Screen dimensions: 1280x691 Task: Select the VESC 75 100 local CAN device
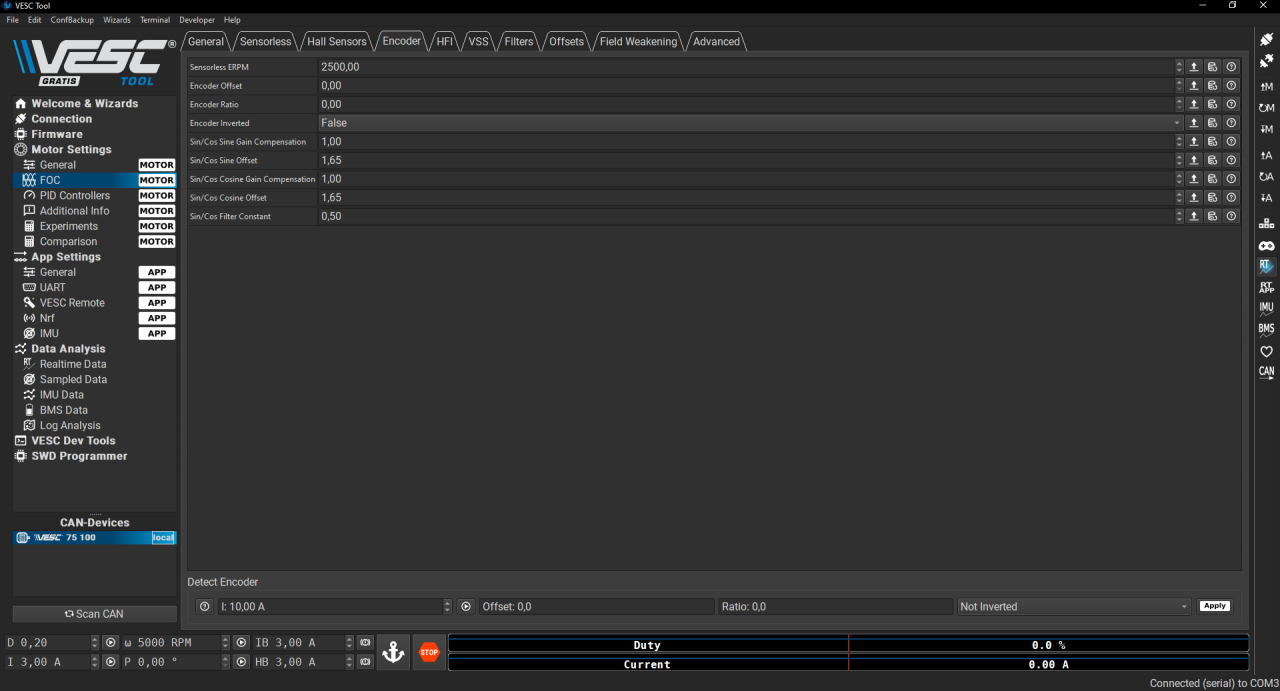[95, 538]
